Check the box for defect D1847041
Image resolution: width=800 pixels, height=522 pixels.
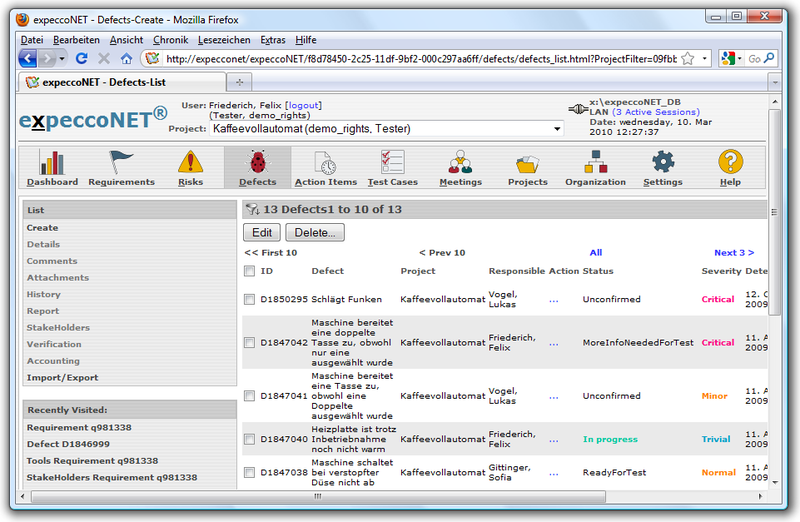click(249, 396)
